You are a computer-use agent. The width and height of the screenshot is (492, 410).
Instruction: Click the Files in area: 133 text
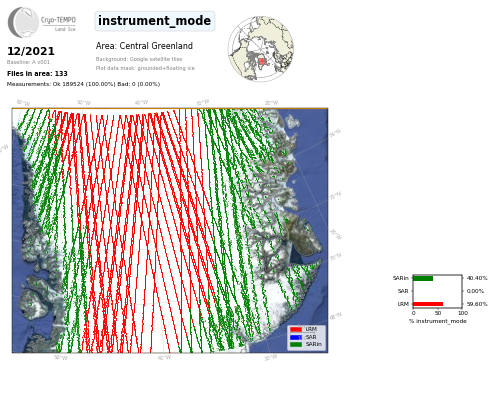[37, 74]
